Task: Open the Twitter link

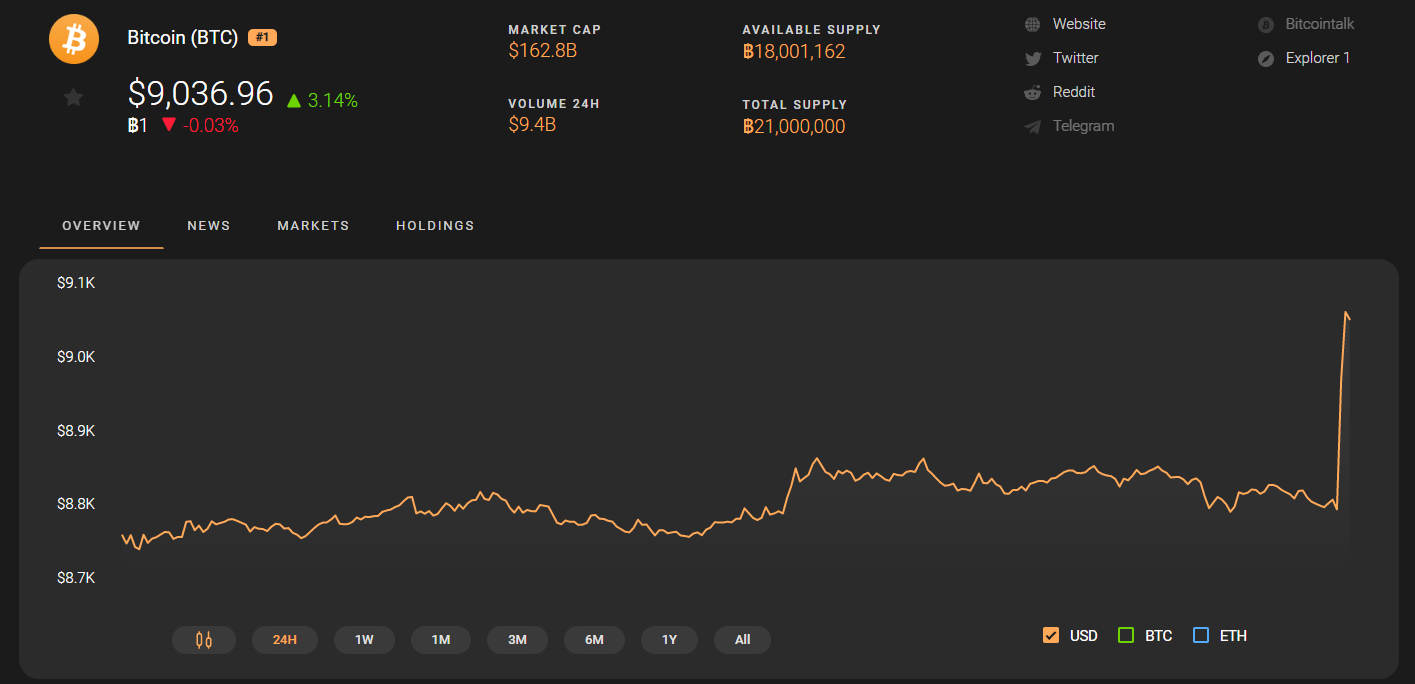Action: (1076, 58)
